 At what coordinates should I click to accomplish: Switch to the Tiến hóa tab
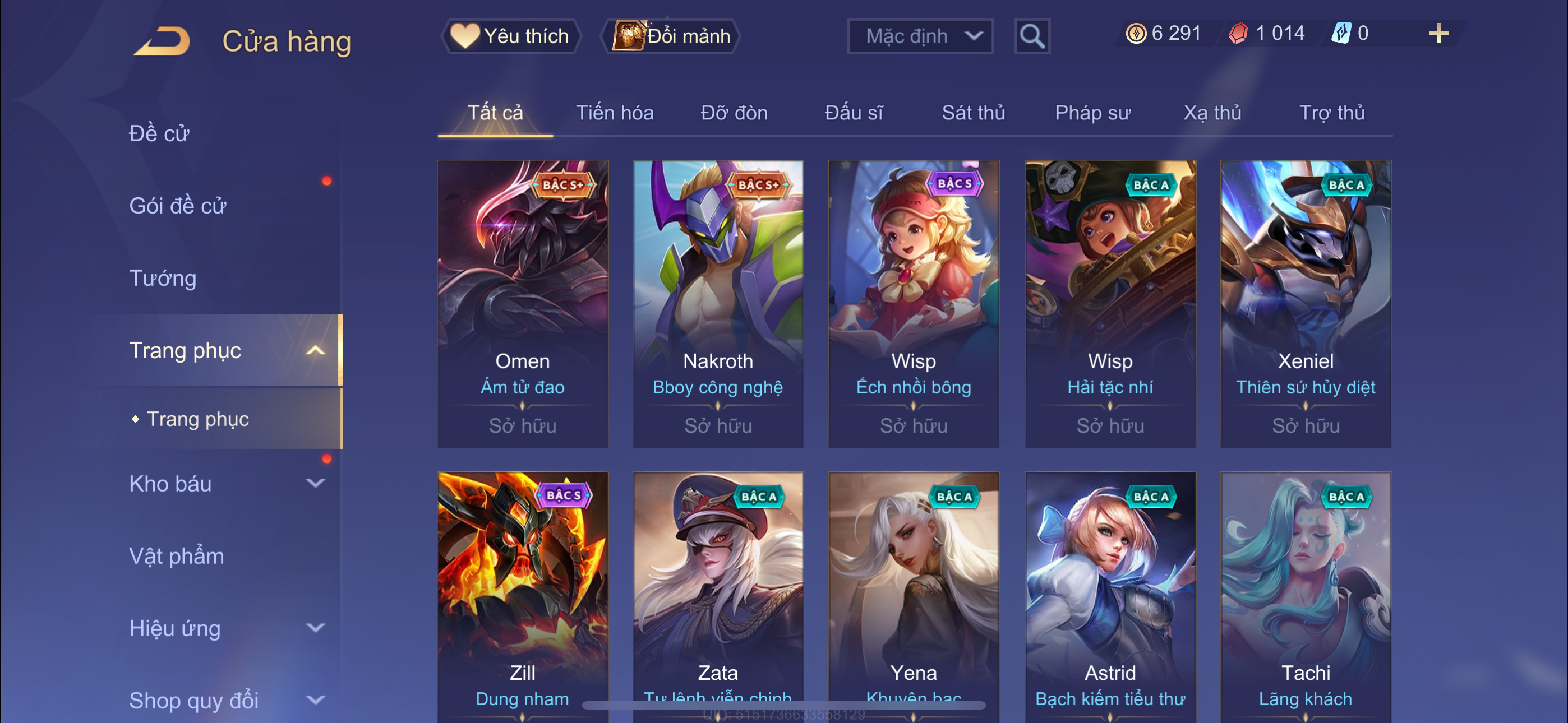coord(615,113)
